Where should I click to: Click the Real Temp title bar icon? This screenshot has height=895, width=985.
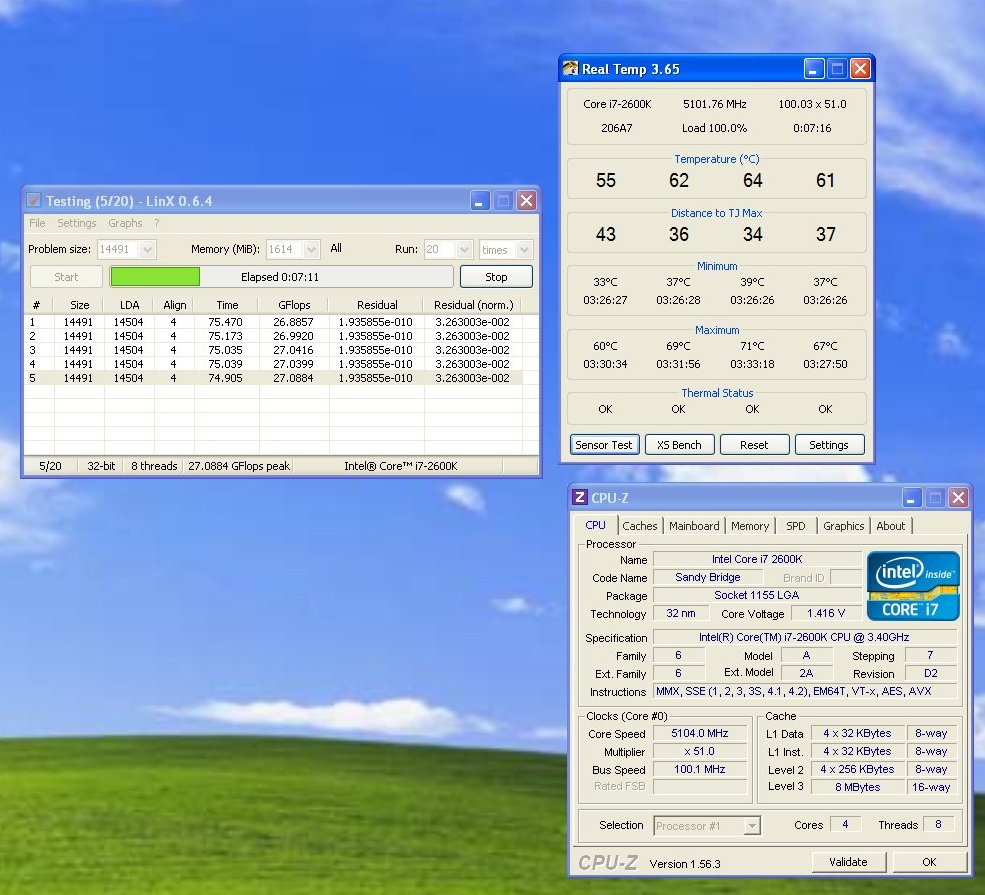[x=570, y=69]
